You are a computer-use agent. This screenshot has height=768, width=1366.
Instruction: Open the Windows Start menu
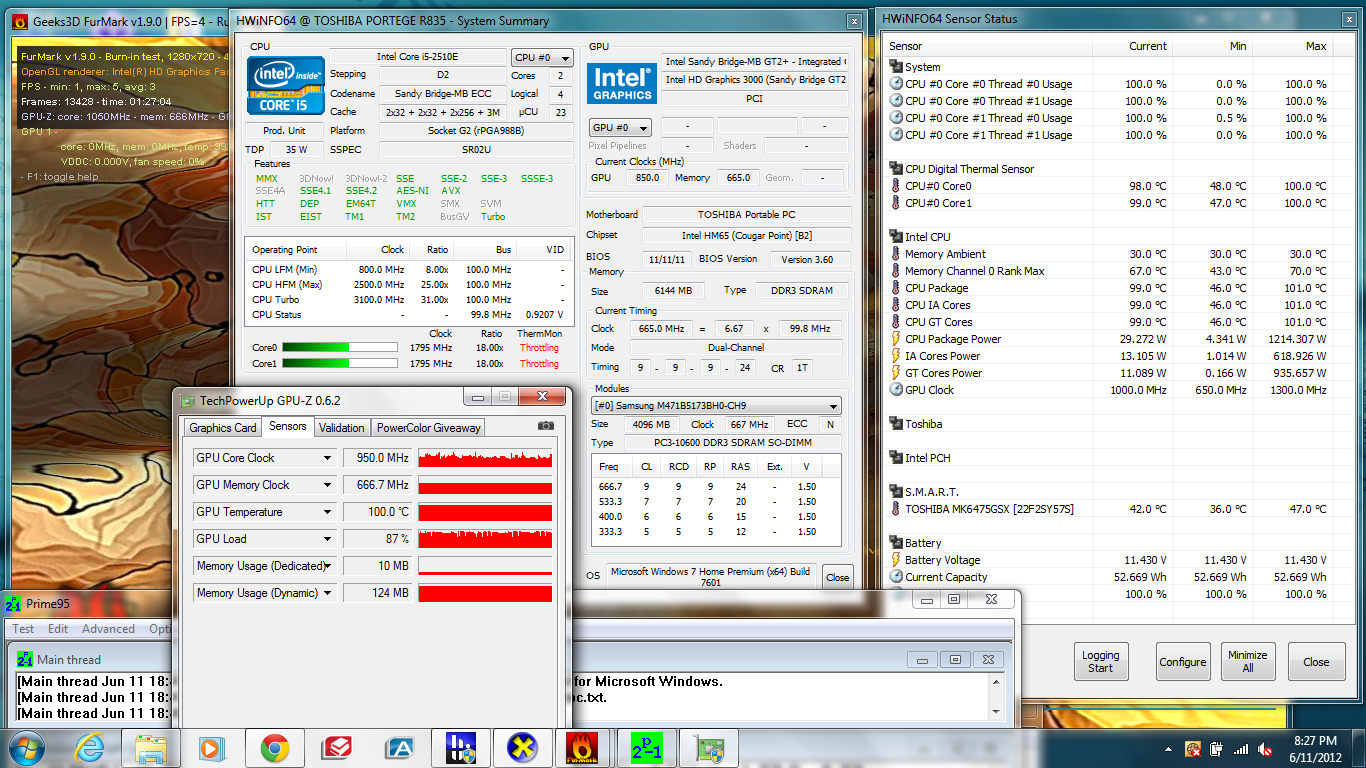coord(25,747)
